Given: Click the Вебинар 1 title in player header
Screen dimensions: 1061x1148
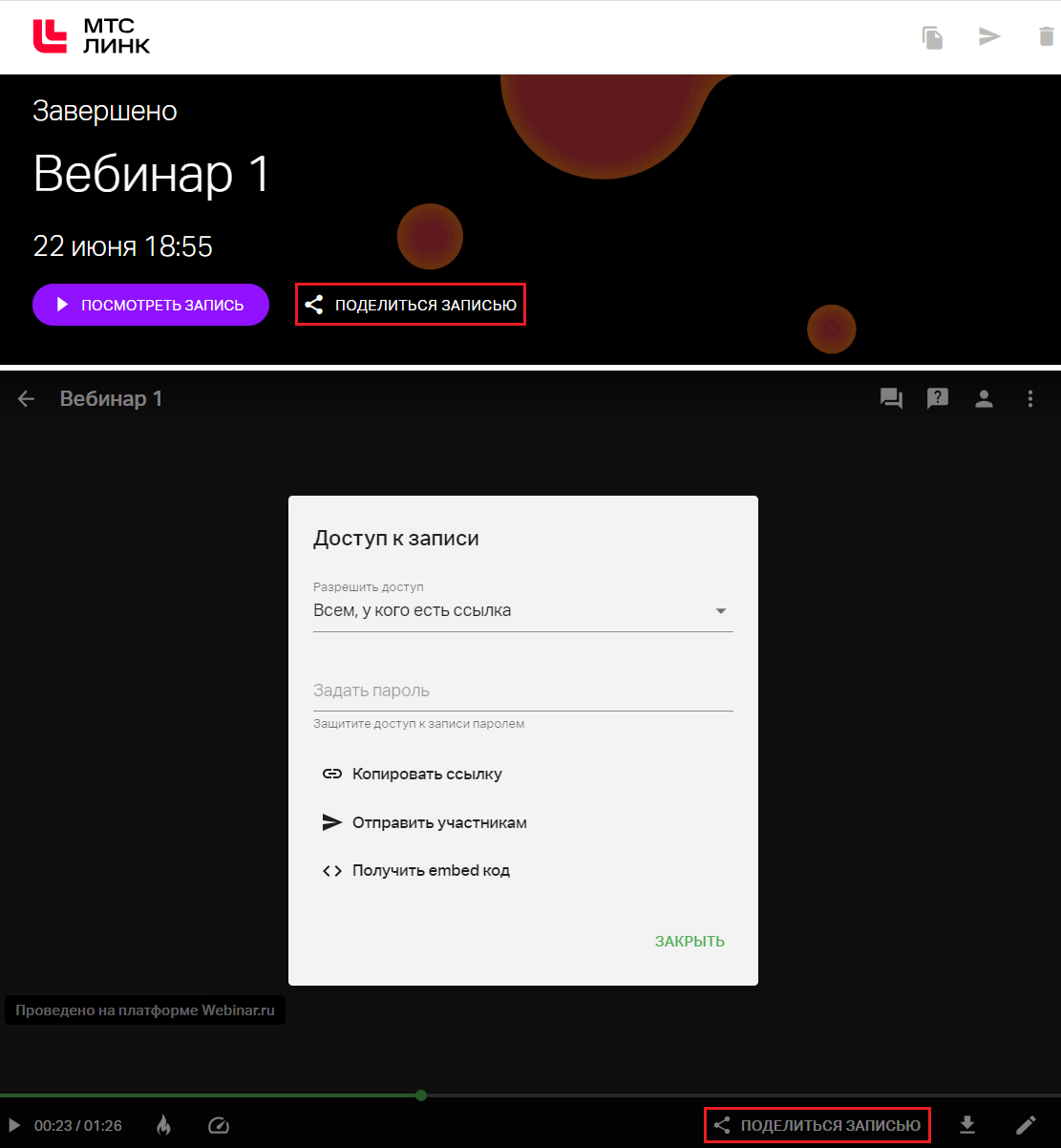Looking at the screenshot, I should click(111, 399).
